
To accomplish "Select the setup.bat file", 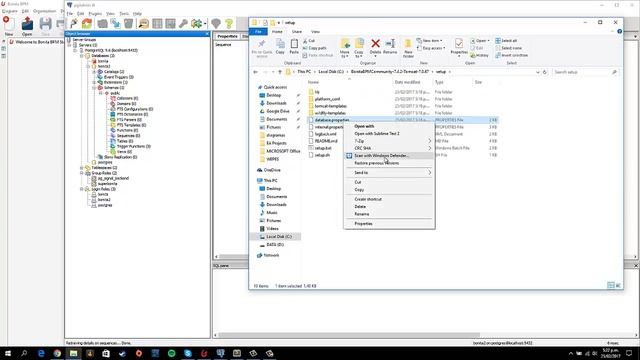I will point(323,148).
